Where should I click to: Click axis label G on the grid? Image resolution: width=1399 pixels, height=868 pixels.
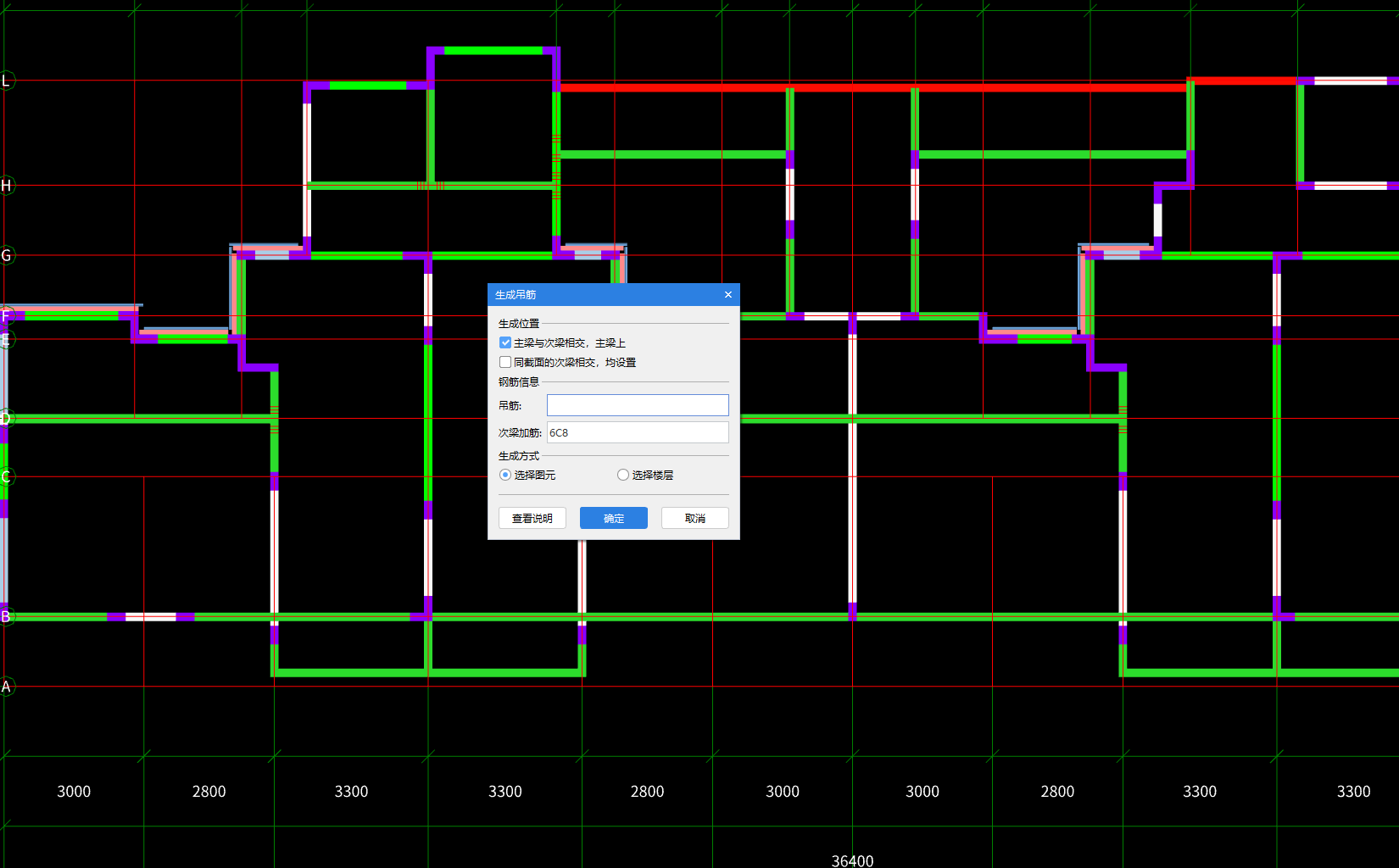(x=6, y=255)
